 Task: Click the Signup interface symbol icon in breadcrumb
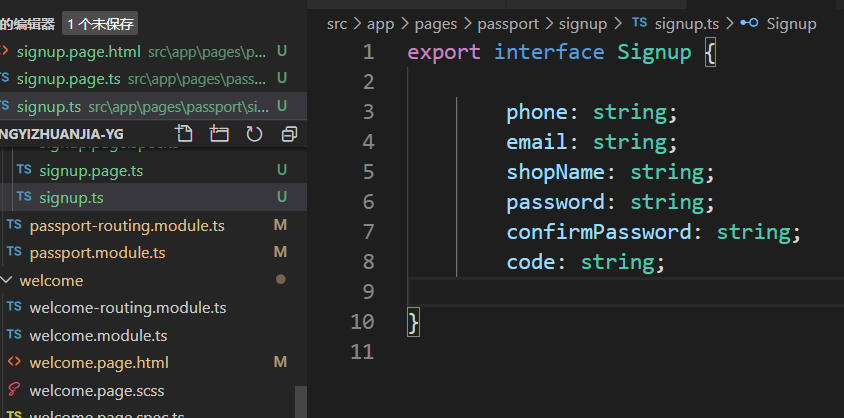click(x=749, y=23)
